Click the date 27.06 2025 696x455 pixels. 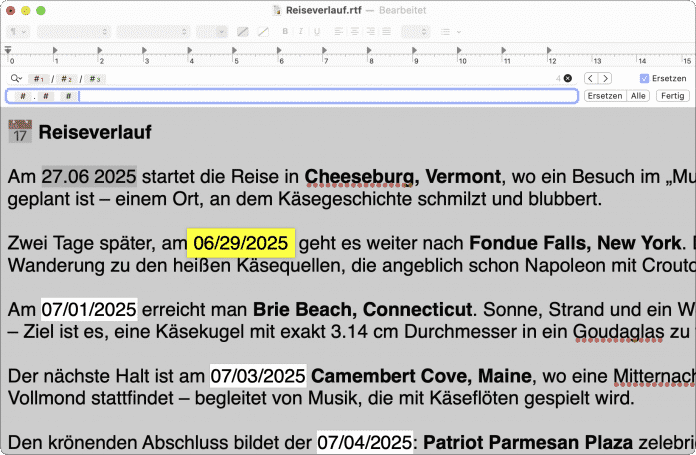89,176
